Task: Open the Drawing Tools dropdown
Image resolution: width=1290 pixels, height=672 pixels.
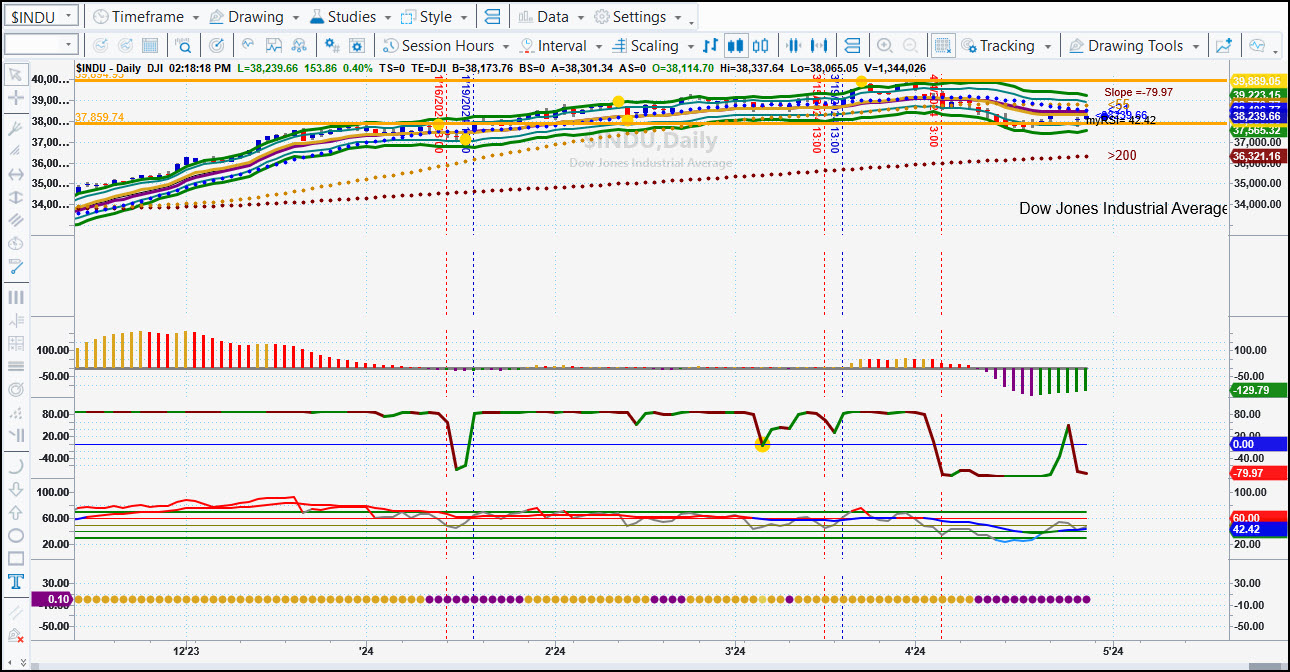Action: [x=1135, y=45]
